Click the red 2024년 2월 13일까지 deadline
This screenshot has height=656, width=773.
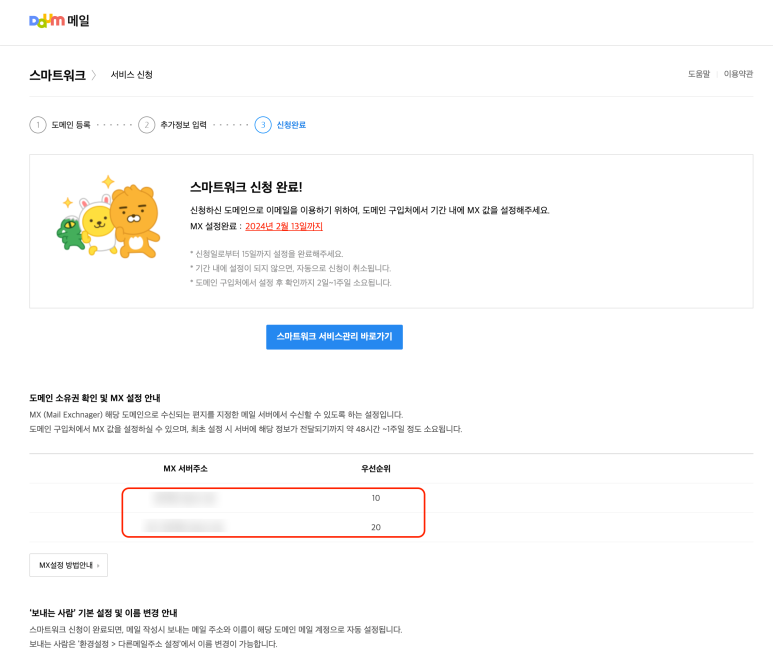pyautogui.click(x=284, y=226)
